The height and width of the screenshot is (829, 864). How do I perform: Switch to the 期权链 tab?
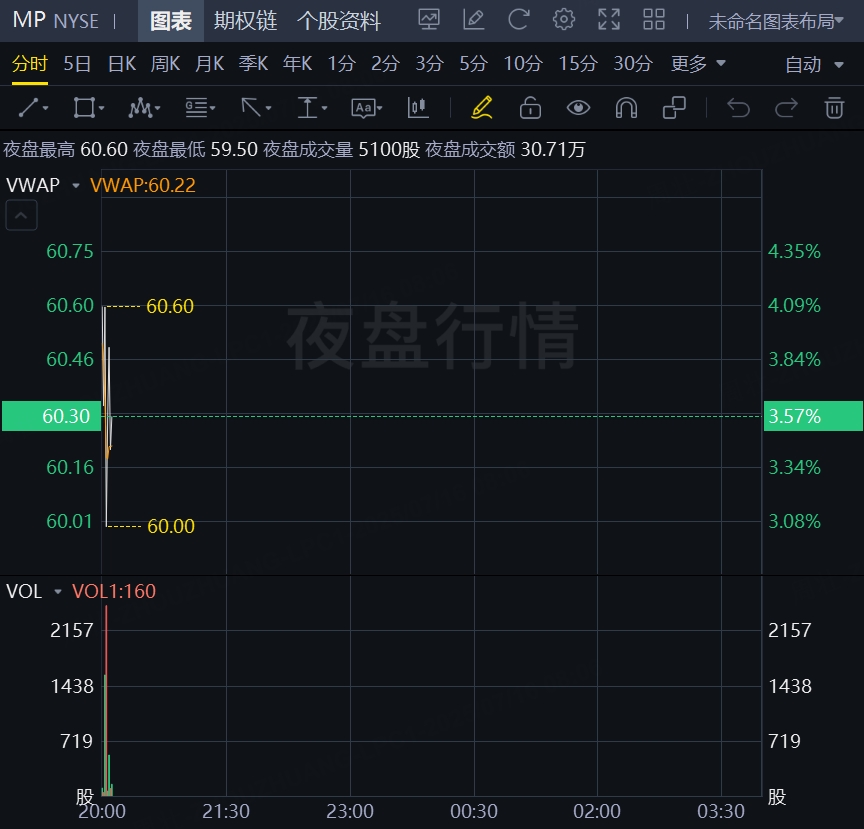coord(246,21)
